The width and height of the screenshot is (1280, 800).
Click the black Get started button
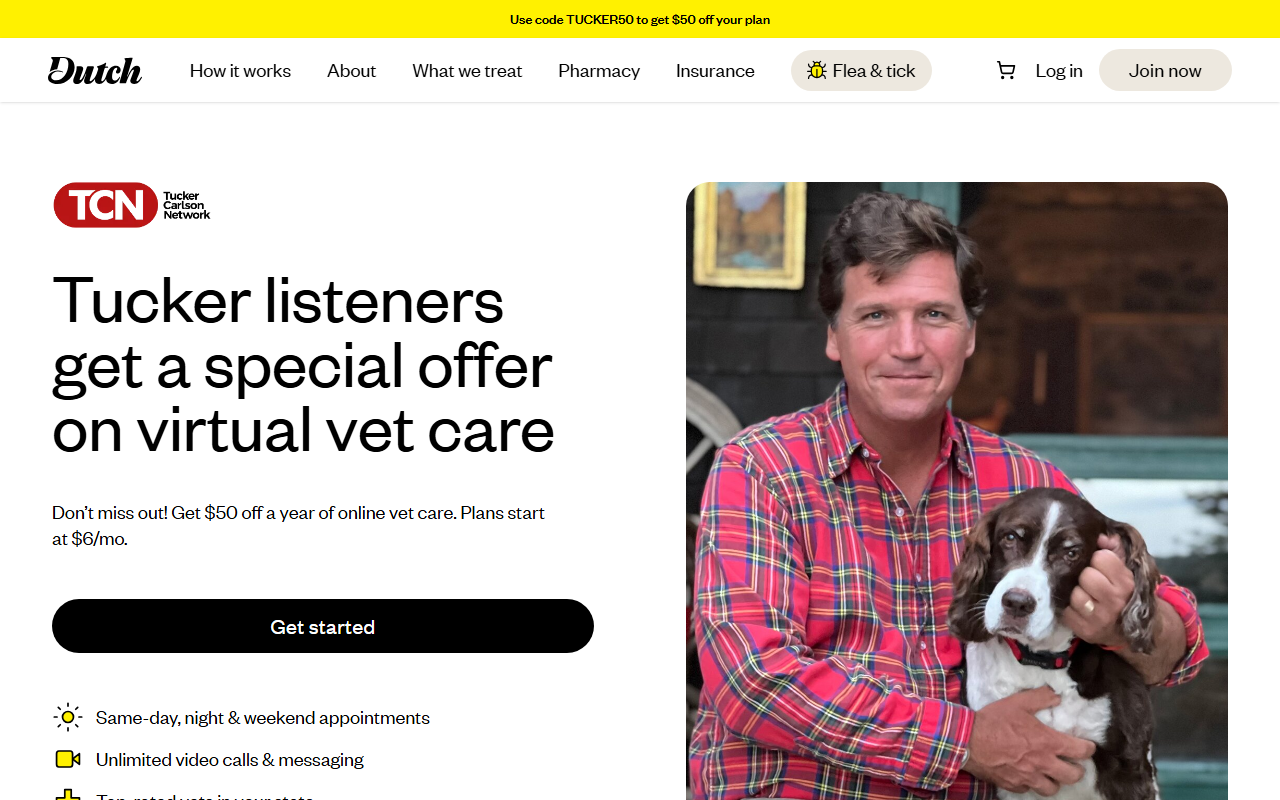(x=323, y=626)
